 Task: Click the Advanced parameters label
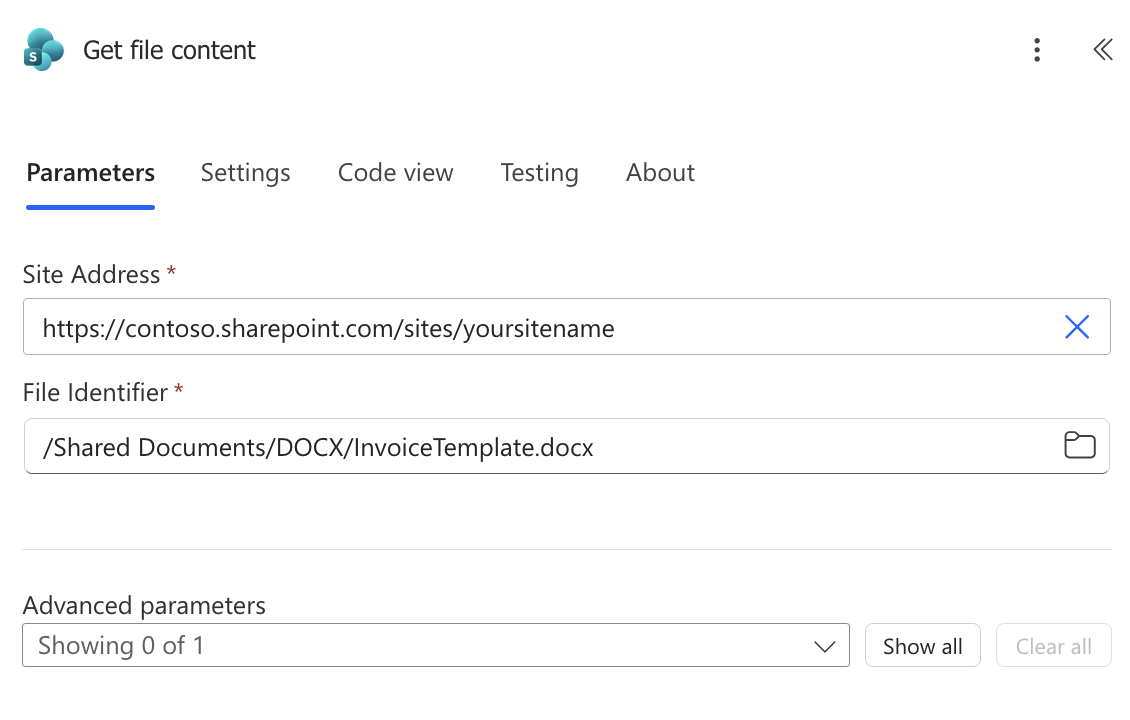144,605
